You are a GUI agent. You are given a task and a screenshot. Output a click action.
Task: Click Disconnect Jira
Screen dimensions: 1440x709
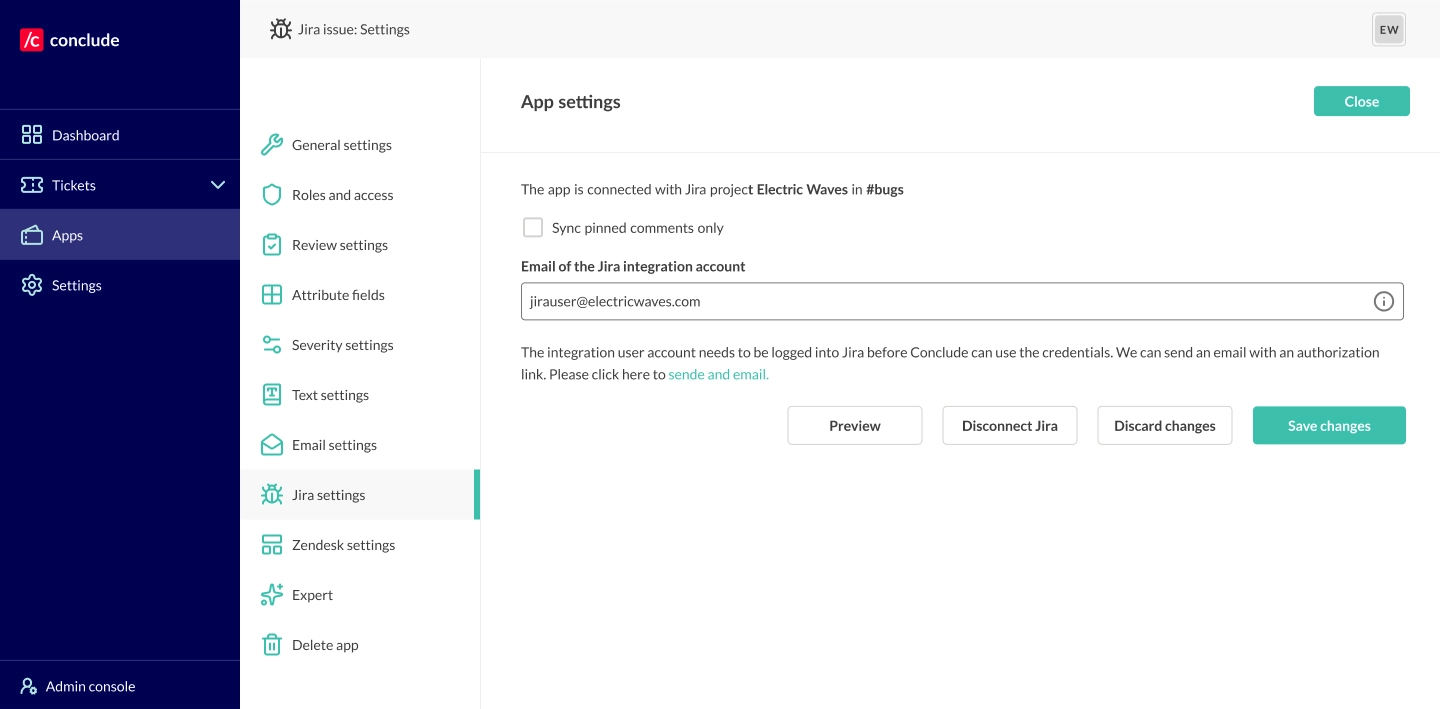point(1009,425)
